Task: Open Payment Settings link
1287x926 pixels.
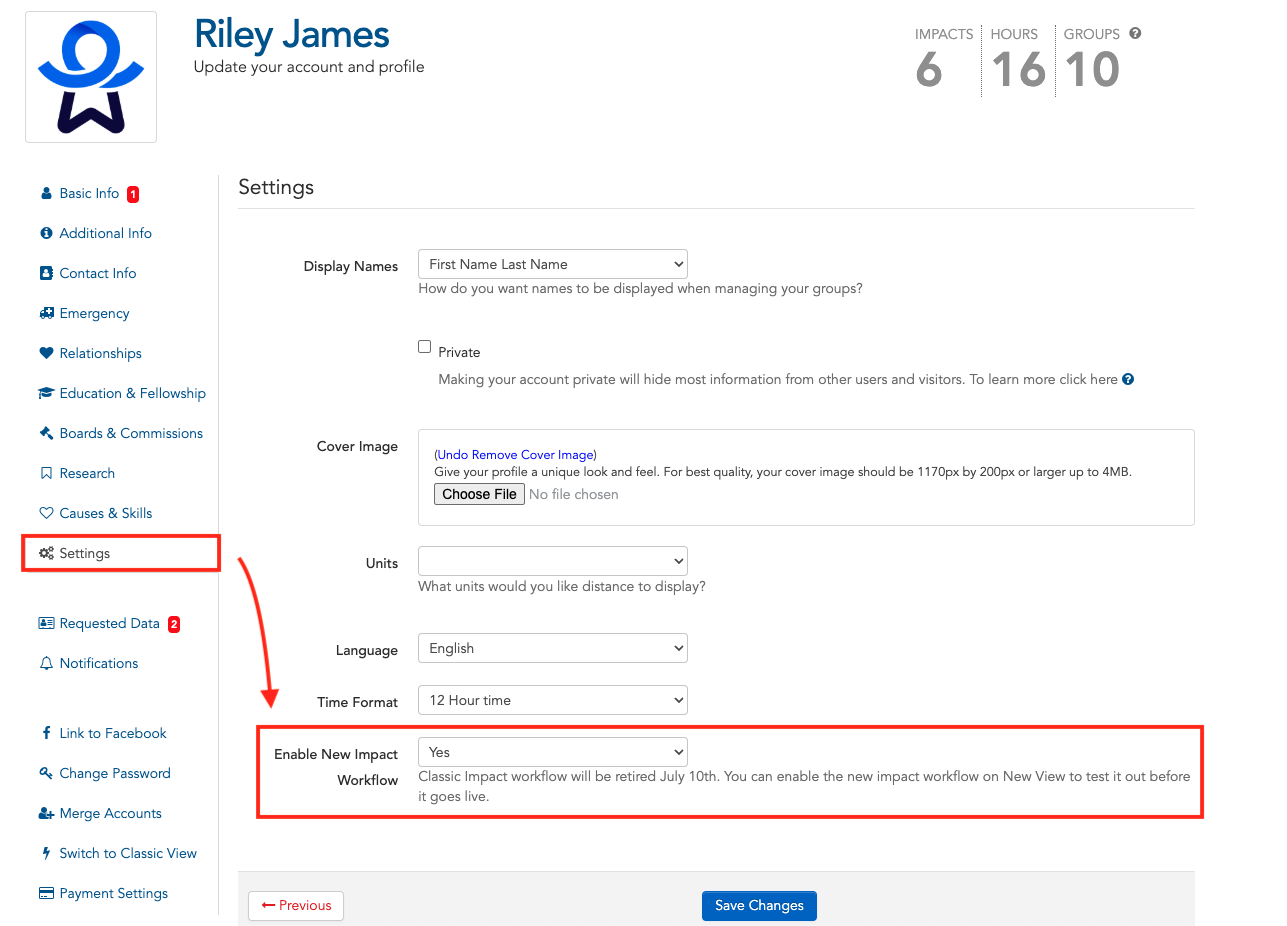Action: point(114,893)
